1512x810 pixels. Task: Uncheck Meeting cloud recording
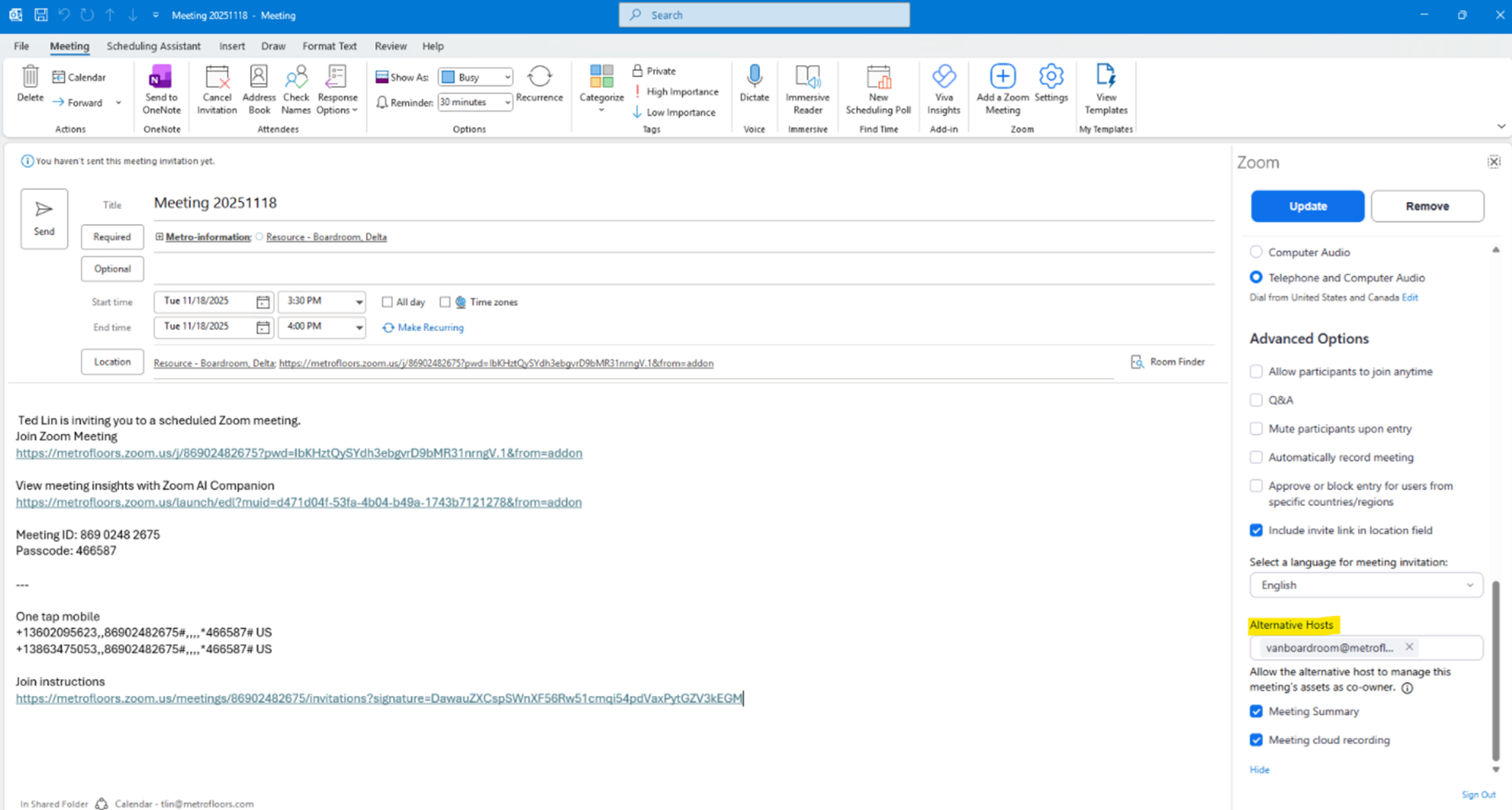click(1256, 740)
